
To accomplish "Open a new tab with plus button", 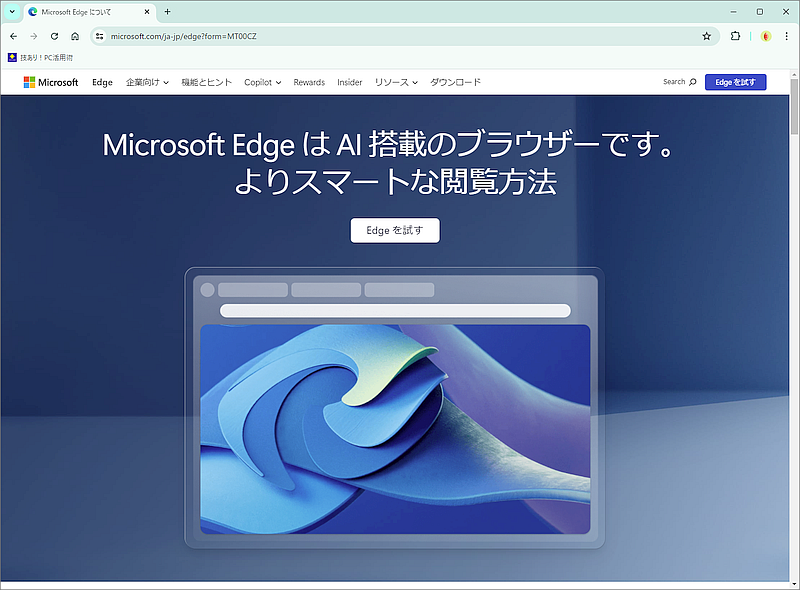I will (x=167, y=11).
